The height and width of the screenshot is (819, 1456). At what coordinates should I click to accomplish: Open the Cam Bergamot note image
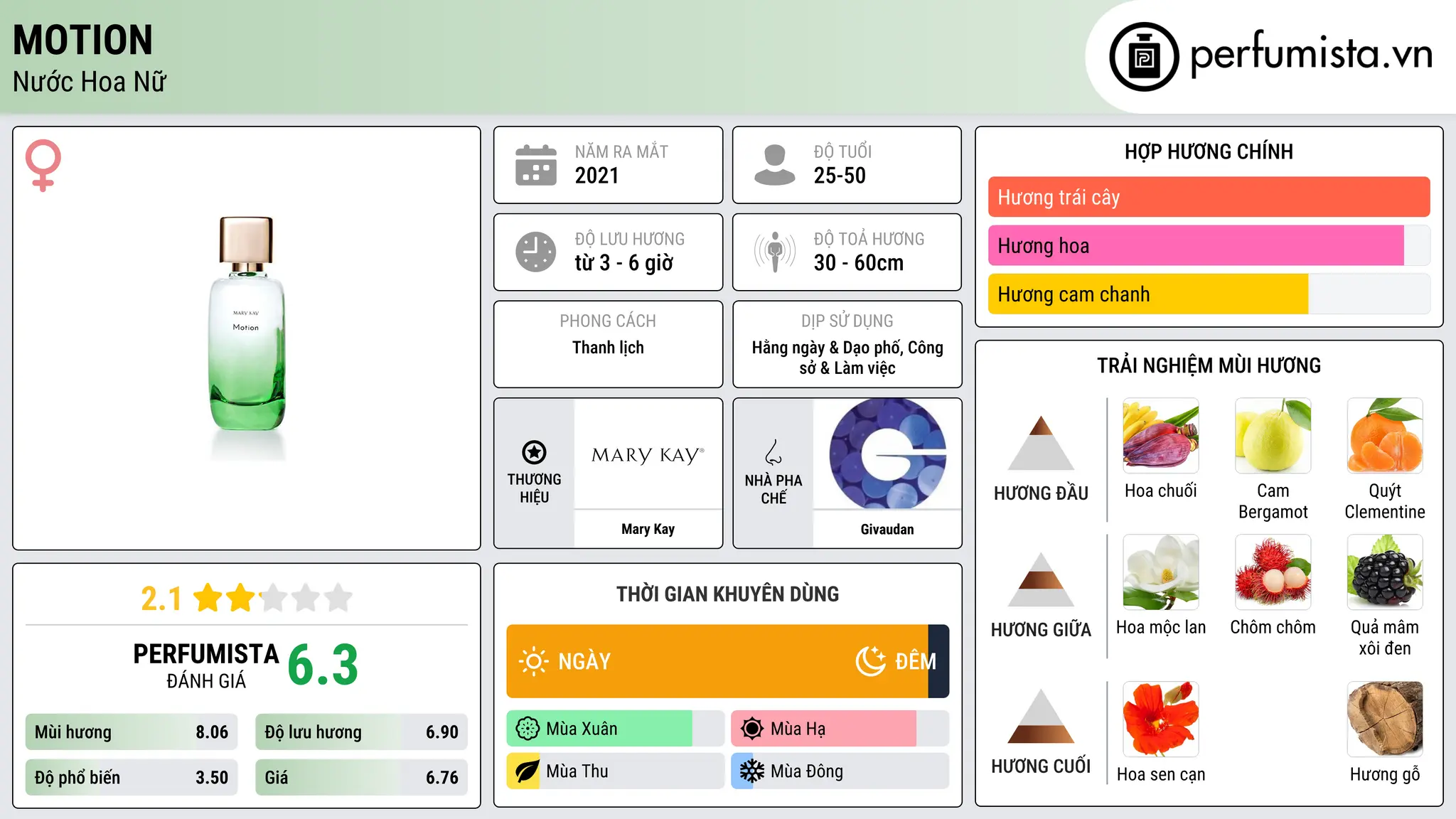pos(1273,436)
